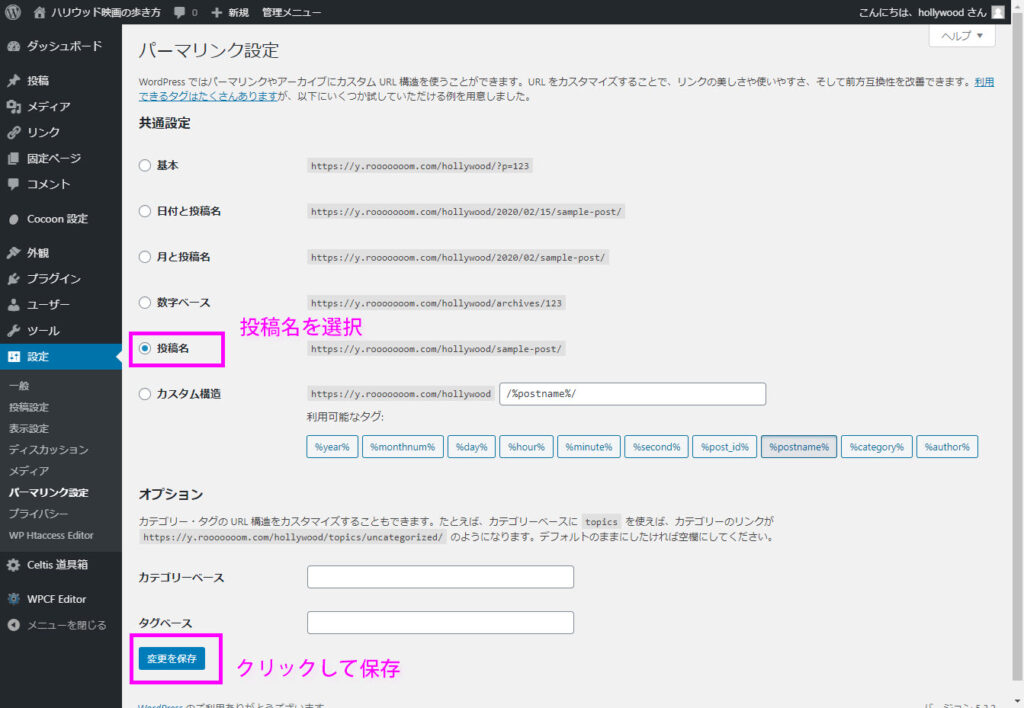Viewport: 1024px width, 708px height.
Task: Click the plugin icon in sidebar
Action: tap(14, 278)
